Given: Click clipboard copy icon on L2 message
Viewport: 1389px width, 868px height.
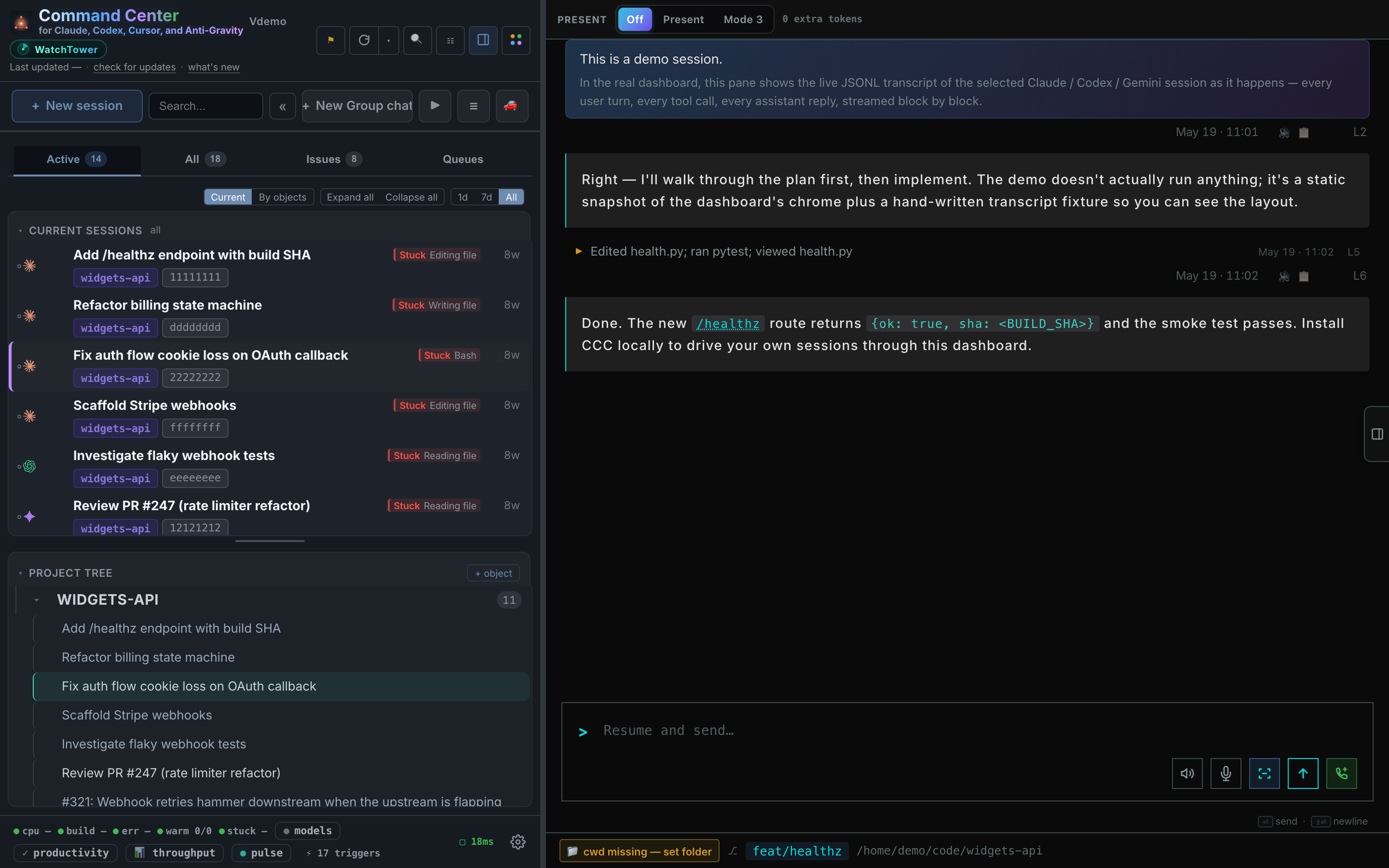Looking at the screenshot, I should coord(1304,133).
